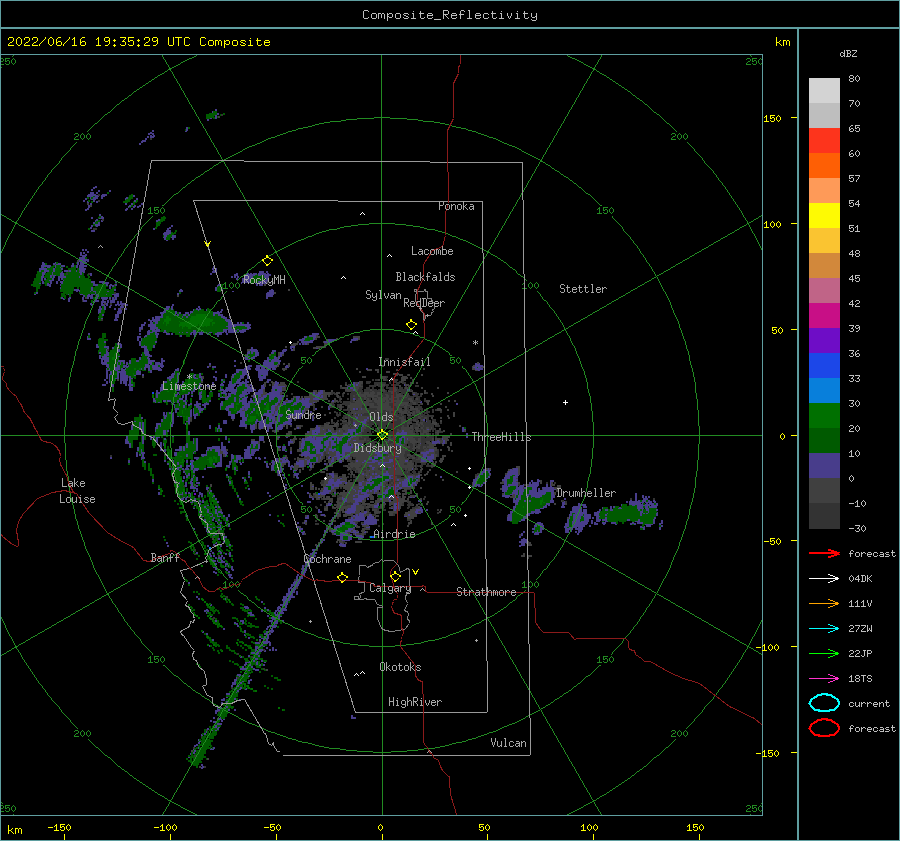This screenshot has width=900, height=841.
Task: Click the dBZ legend heading
Action: tap(848, 54)
